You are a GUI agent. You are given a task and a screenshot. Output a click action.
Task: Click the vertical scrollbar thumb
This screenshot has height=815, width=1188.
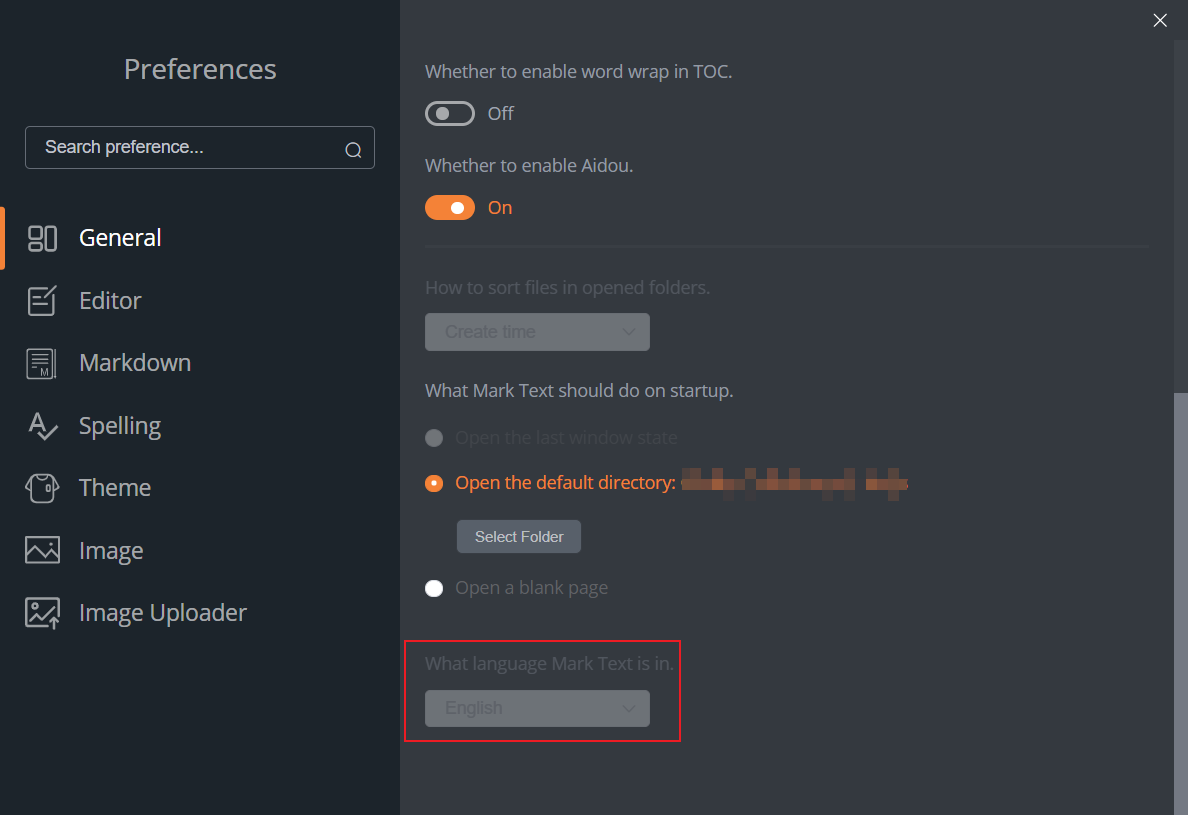tap(1180, 604)
